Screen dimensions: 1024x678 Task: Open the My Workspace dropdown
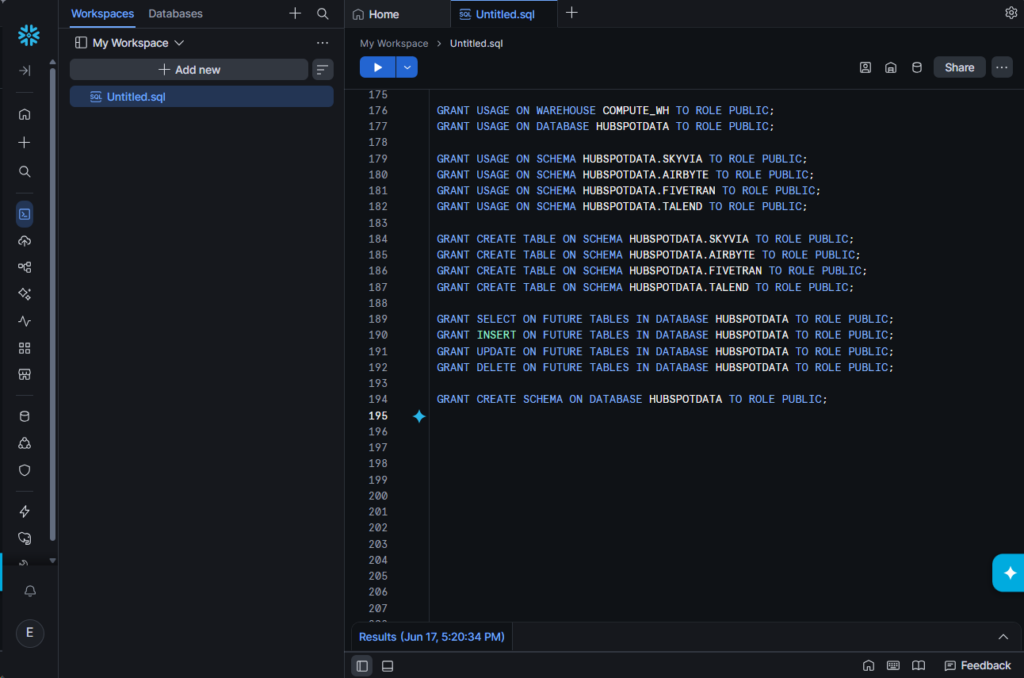coord(129,43)
